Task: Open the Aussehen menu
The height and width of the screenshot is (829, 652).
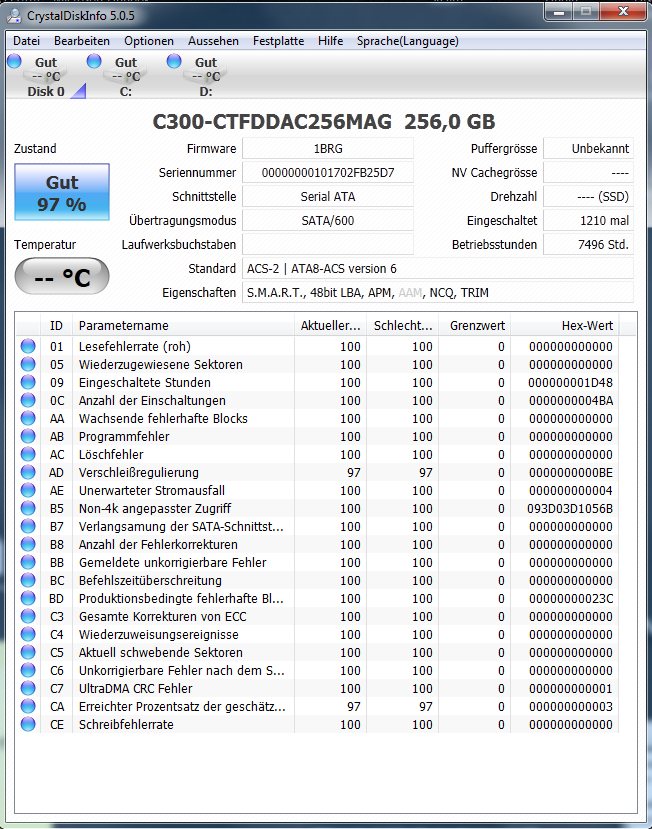Action: click(213, 41)
